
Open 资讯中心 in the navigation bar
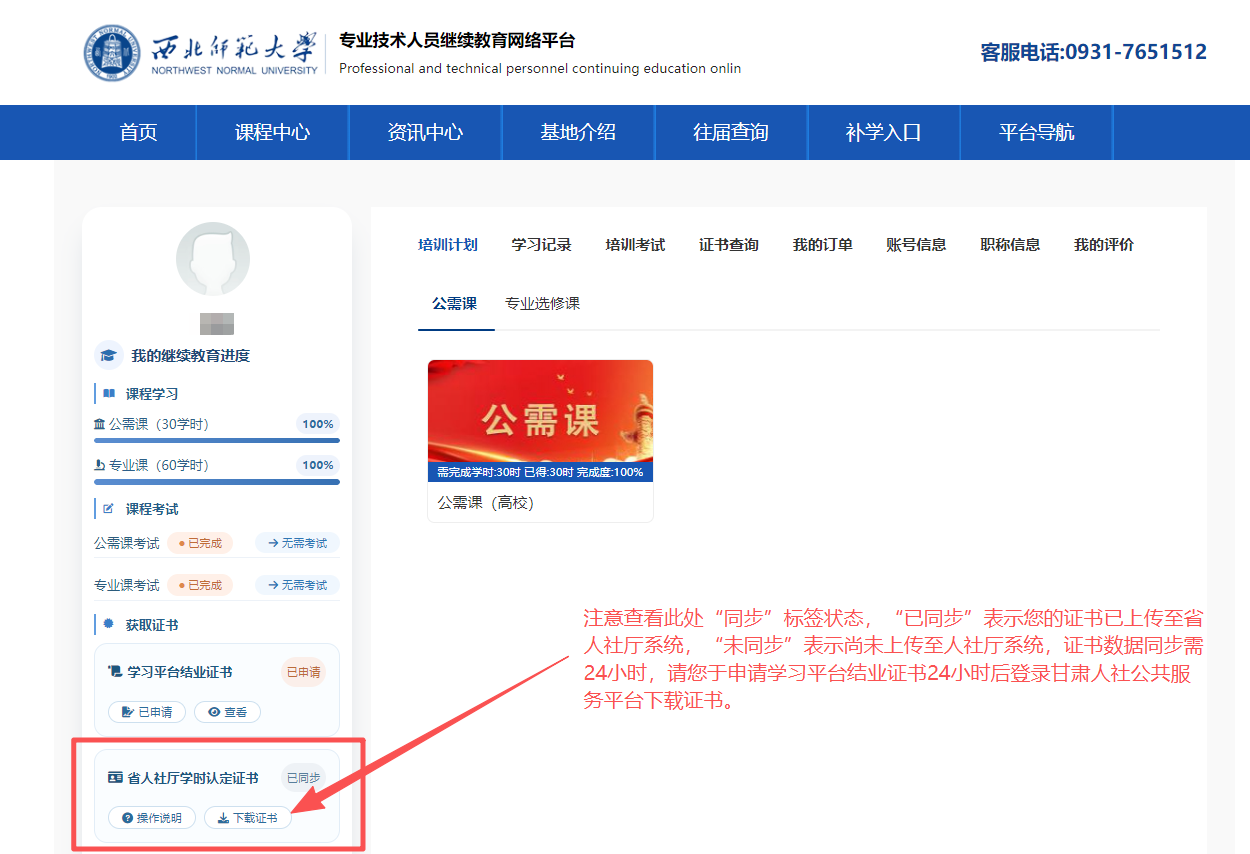[x=425, y=132]
